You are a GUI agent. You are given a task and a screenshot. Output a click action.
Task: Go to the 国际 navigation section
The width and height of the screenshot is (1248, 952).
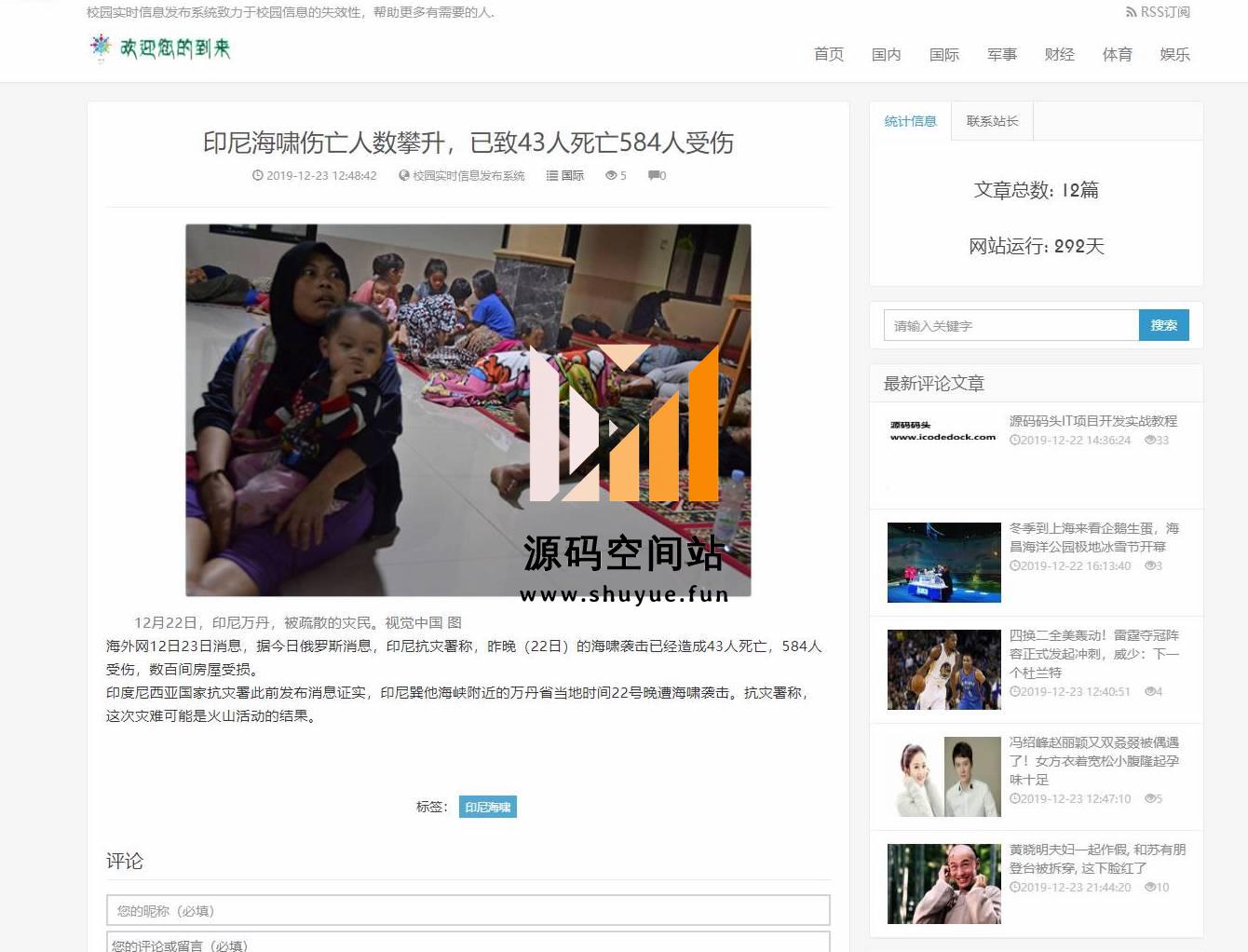pos(944,54)
